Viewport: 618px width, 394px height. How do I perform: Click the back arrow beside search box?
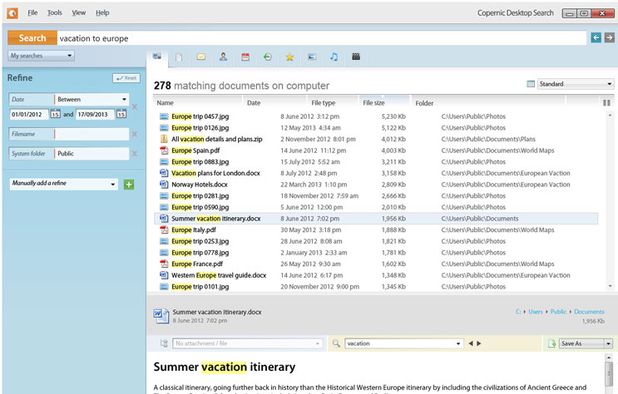click(596, 38)
